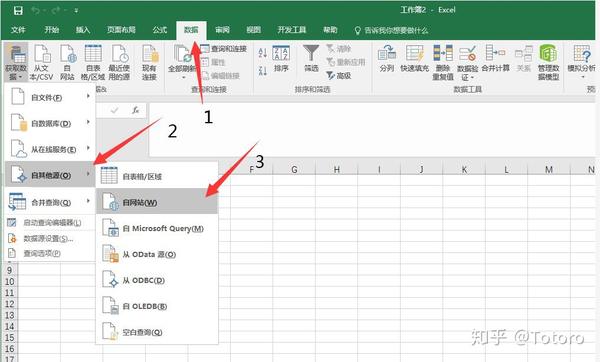Open the Customize Quick Access Toolbar dropdown
Screen dimensions: 600x362
76,11
